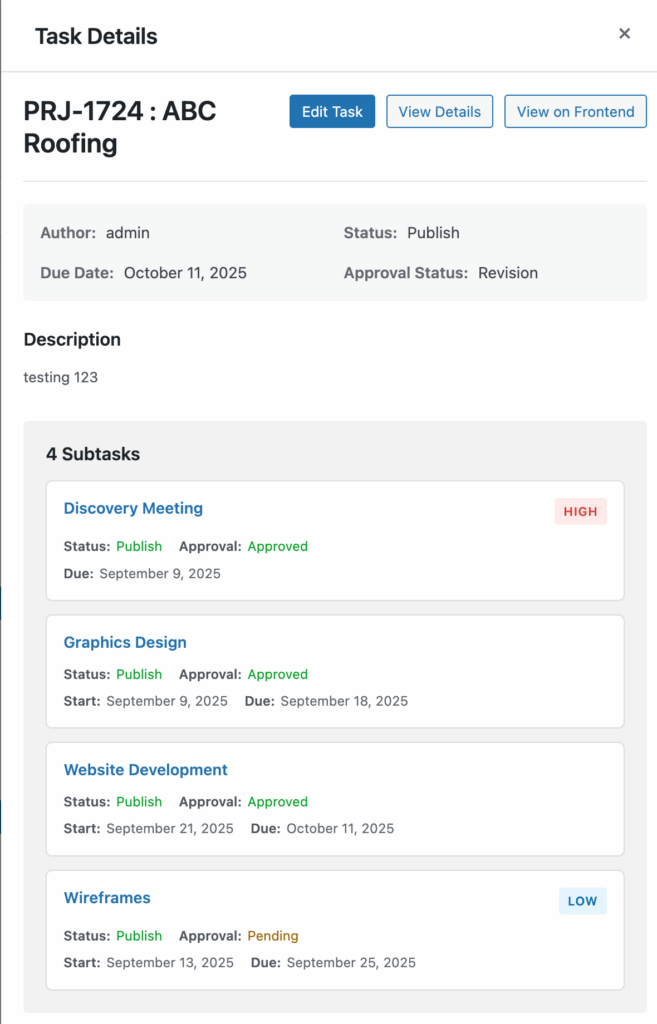Click the LOW priority badge
The width and height of the screenshot is (657, 1024).
coord(582,901)
